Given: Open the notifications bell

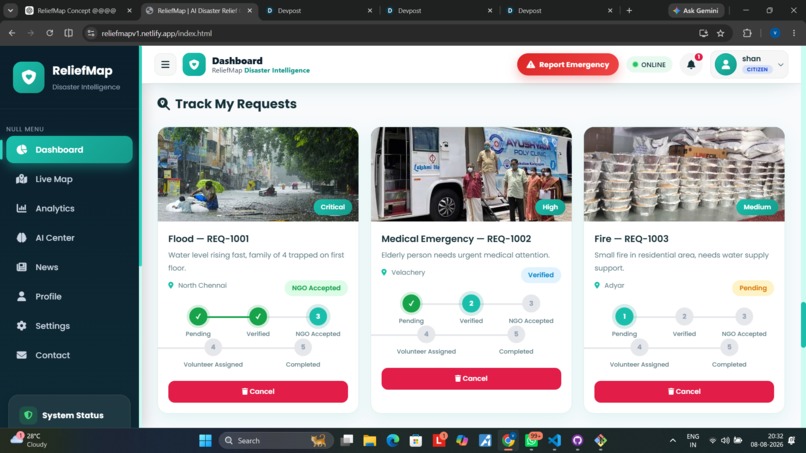Looking at the screenshot, I should [691, 64].
